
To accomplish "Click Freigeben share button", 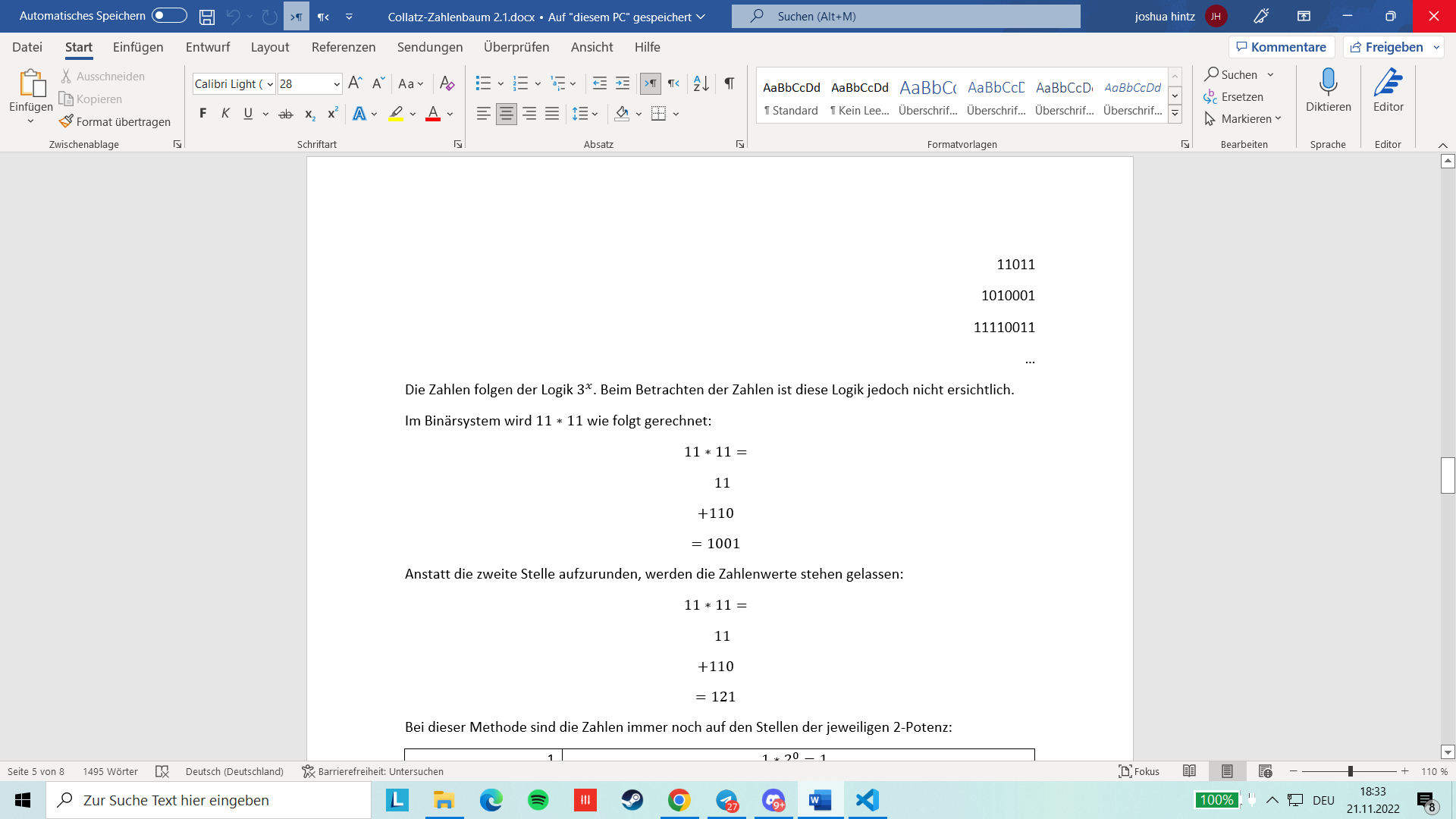I will [1387, 47].
